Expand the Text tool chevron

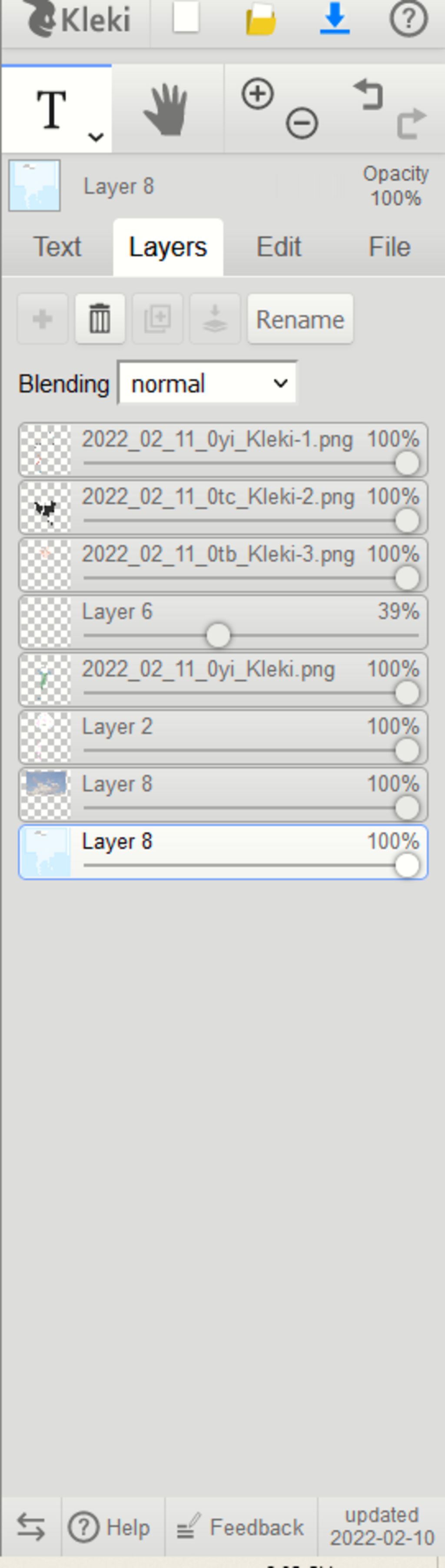click(x=96, y=137)
